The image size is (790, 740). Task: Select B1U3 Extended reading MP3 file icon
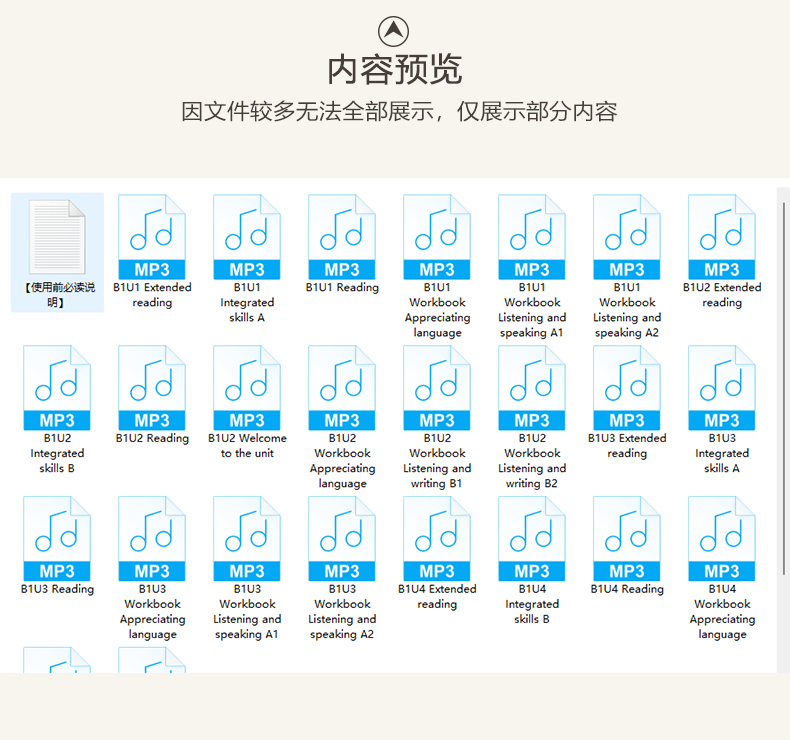coord(627,388)
